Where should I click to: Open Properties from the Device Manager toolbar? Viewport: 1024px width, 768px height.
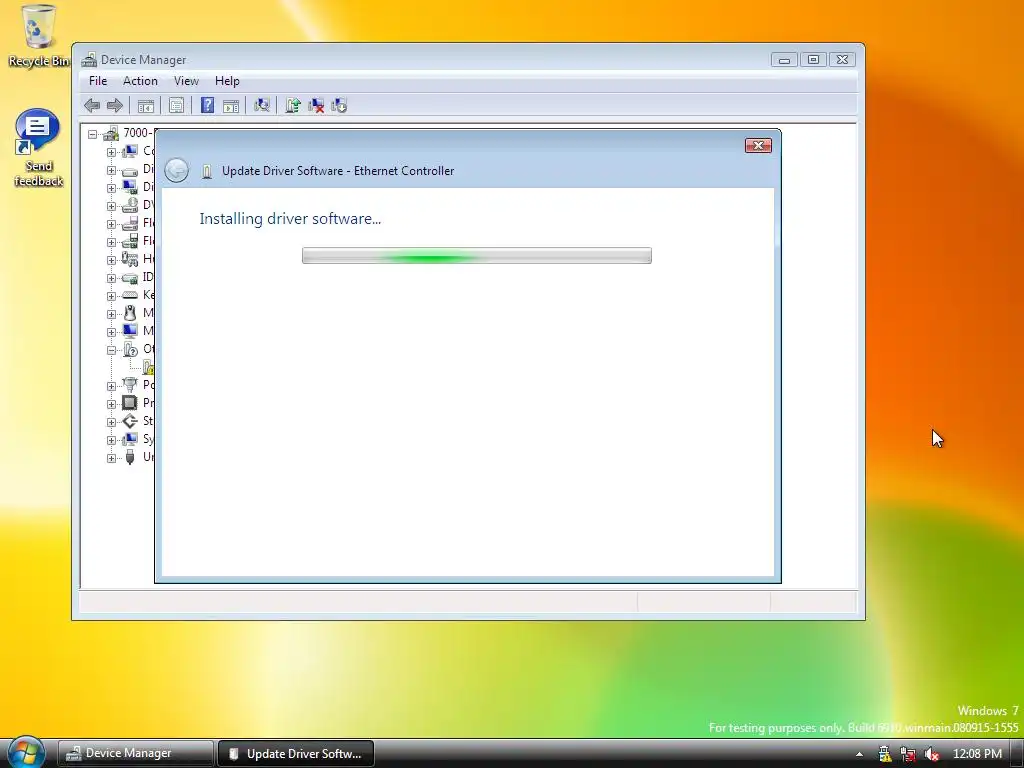coord(176,105)
